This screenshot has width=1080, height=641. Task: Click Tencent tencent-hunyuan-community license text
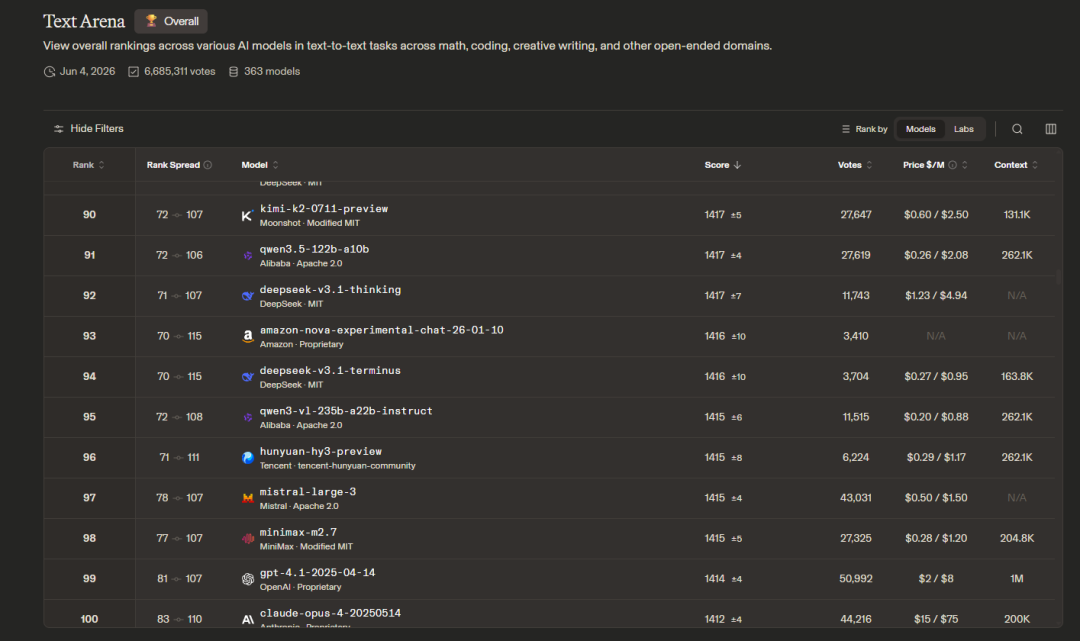(338, 466)
